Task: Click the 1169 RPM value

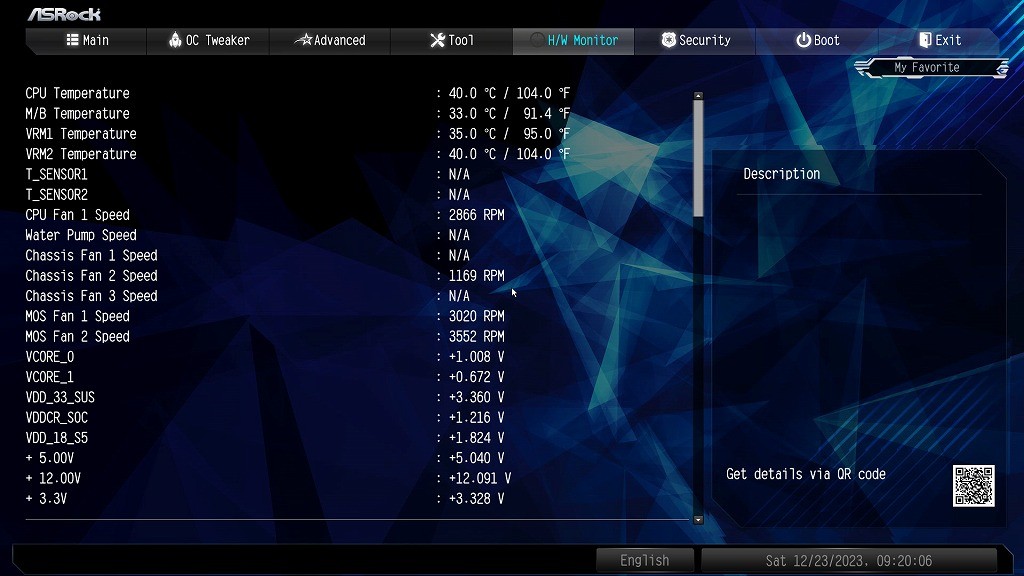Action: click(x=476, y=276)
